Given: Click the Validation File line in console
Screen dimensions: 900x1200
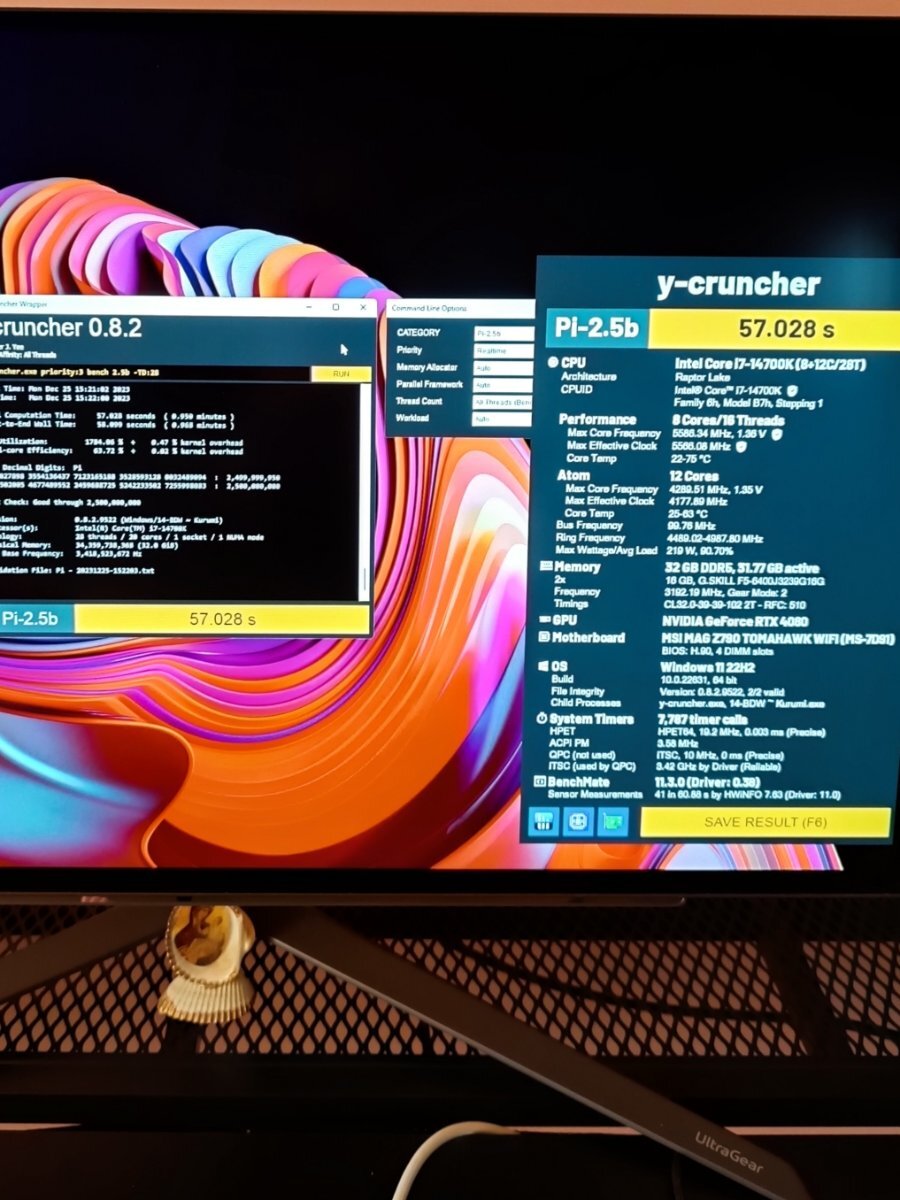Looking at the screenshot, I should [x=78, y=570].
